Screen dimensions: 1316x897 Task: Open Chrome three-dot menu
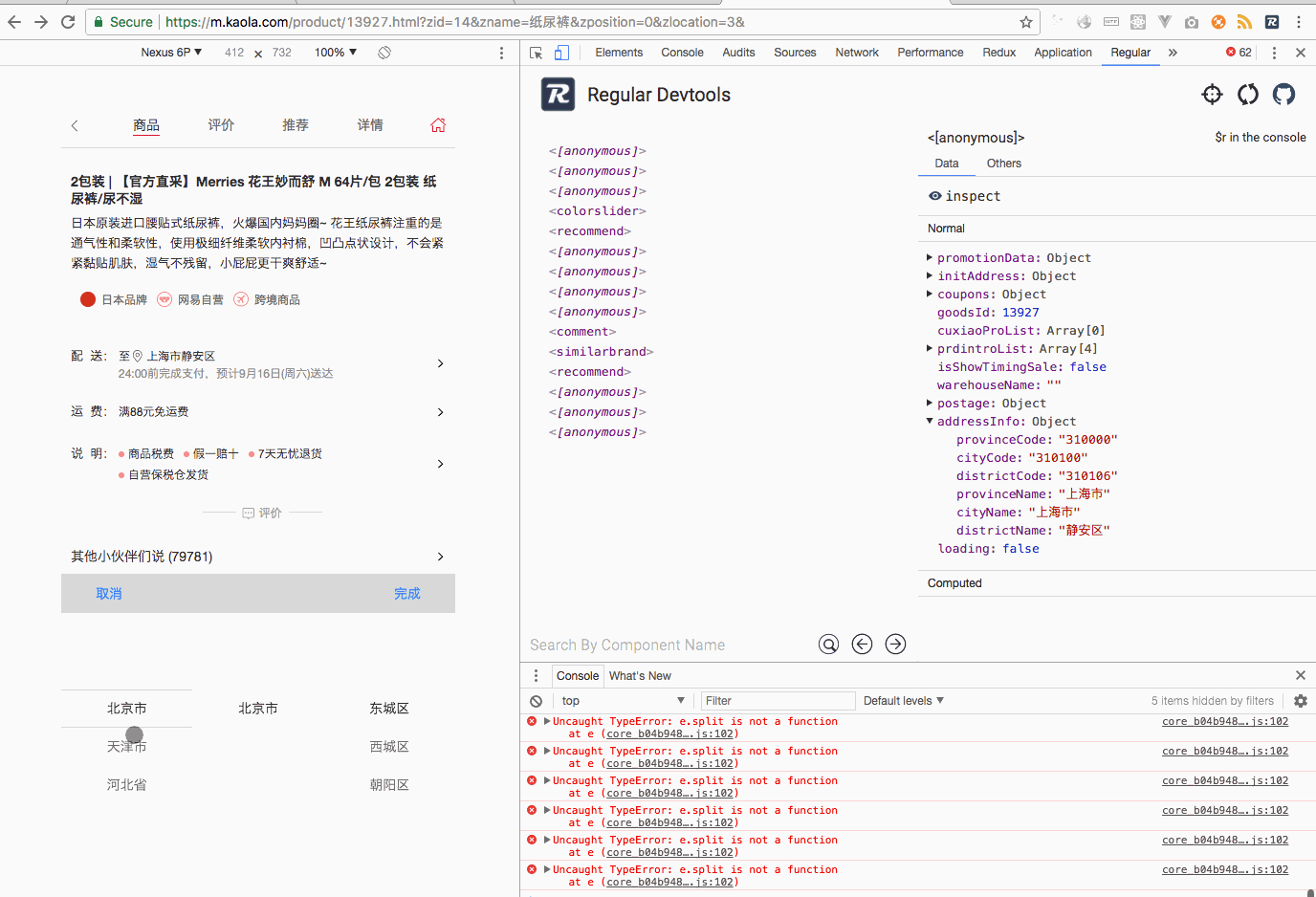click(x=1299, y=22)
